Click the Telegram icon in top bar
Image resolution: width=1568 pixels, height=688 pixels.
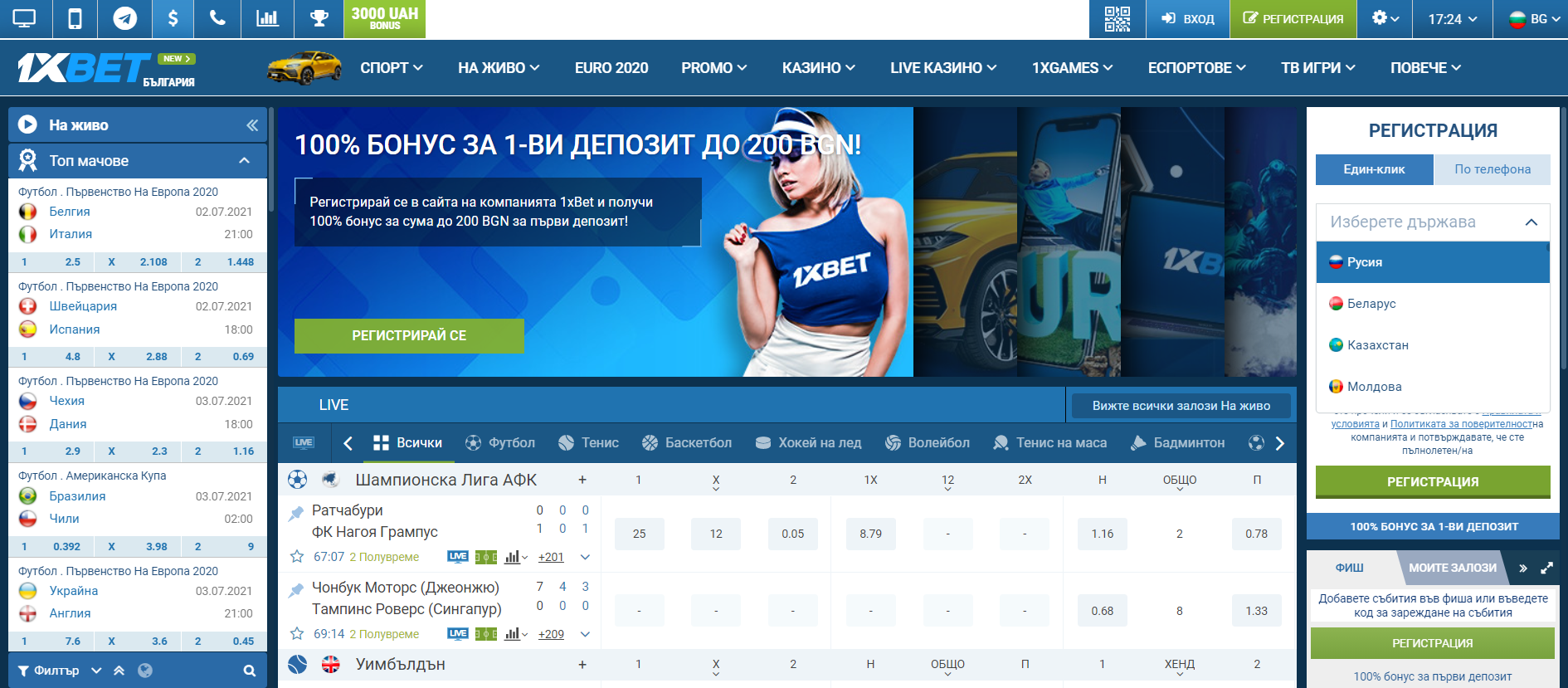(124, 18)
